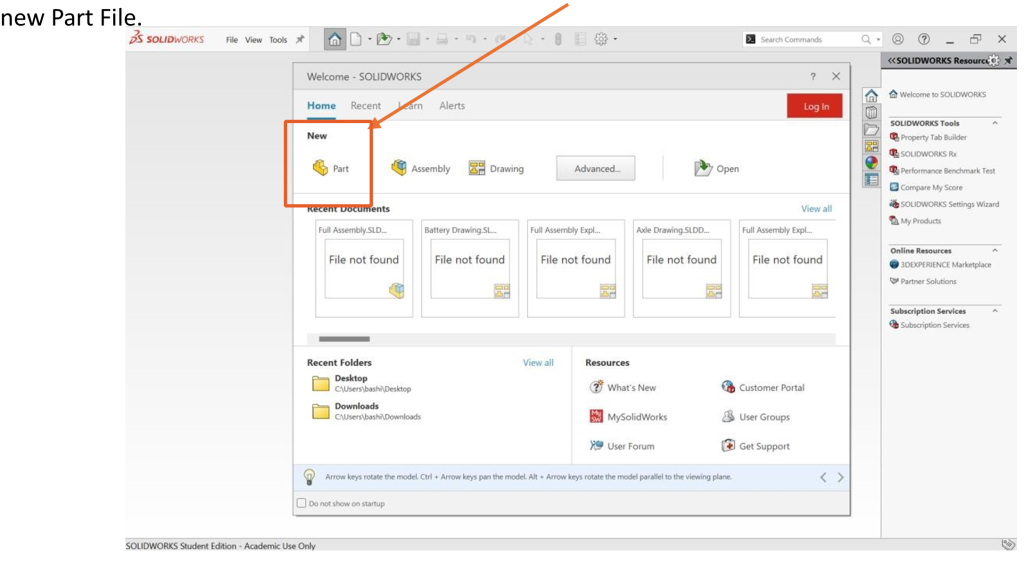Click the Help question mark in the title bar

pyautogui.click(x=923, y=39)
